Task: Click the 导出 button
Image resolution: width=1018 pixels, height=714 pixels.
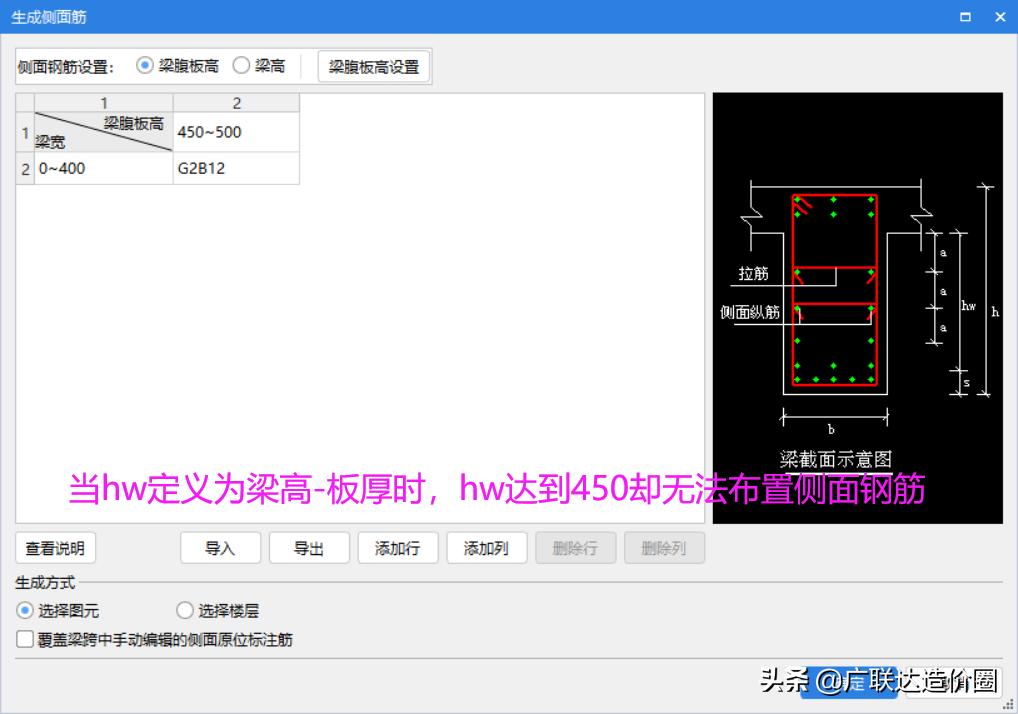Action: coord(309,548)
